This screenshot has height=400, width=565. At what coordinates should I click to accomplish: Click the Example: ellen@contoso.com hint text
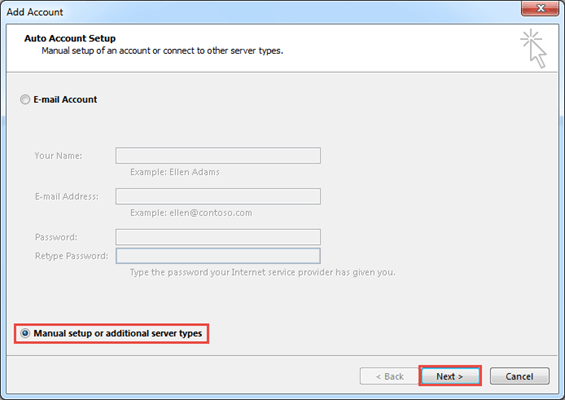pyautogui.click(x=191, y=213)
